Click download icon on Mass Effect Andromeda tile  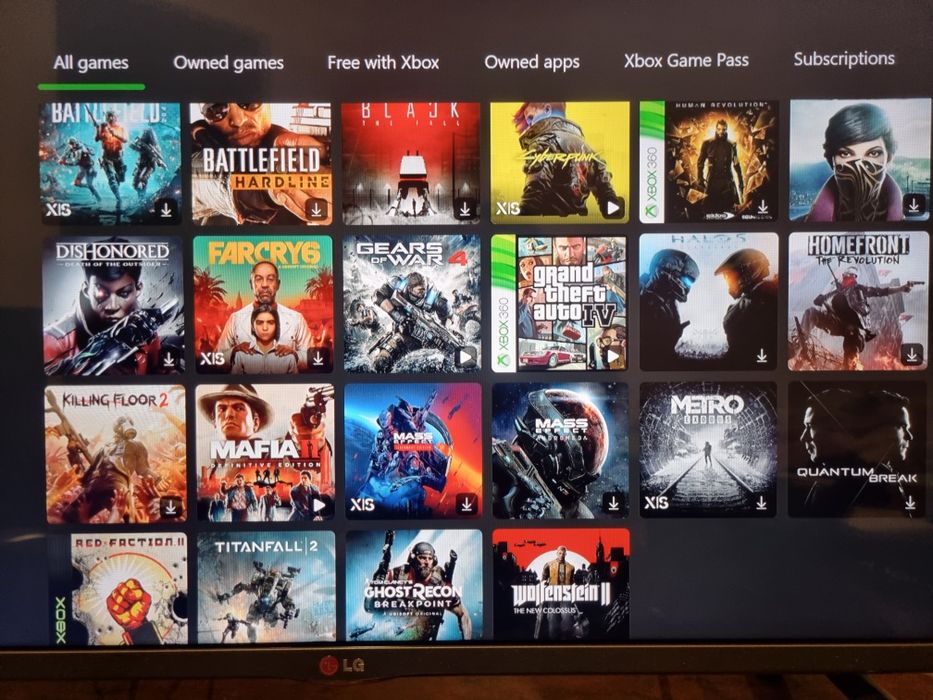613,503
